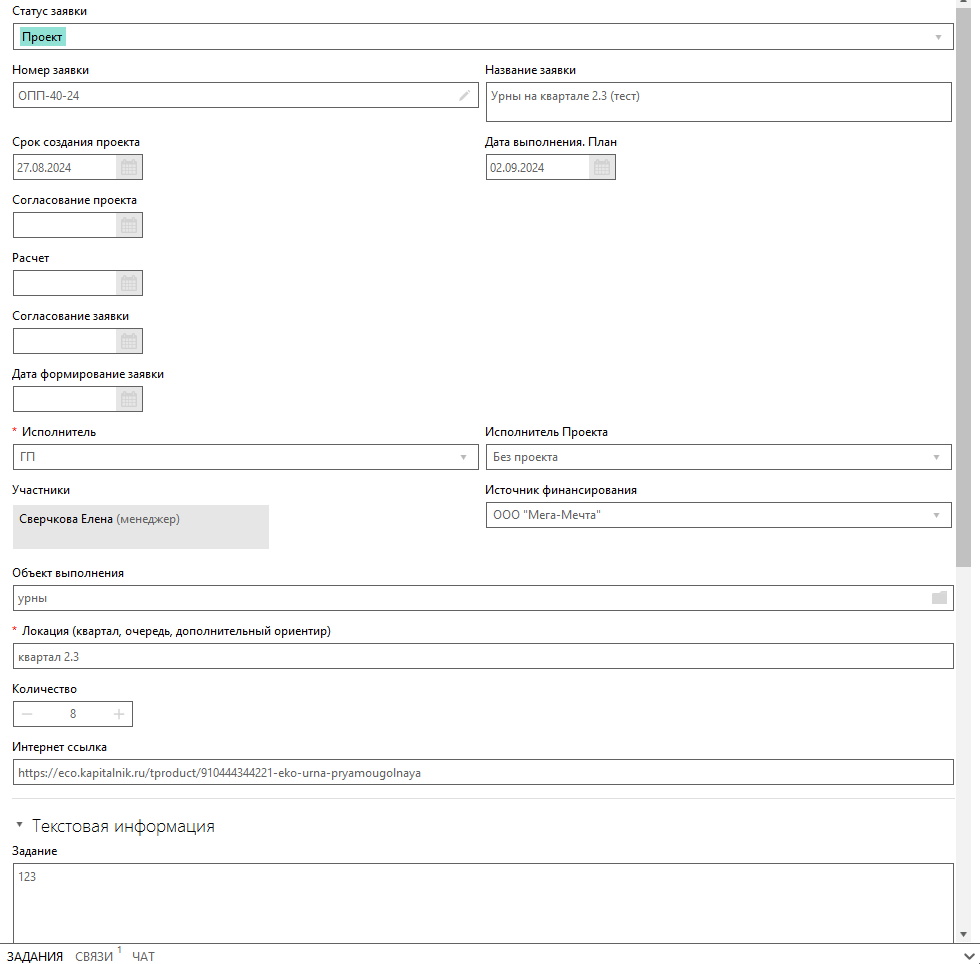Screen dimensions: 980x964
Task: Open the Исполнитель Проекта dropdown
Action: point(937,457)
